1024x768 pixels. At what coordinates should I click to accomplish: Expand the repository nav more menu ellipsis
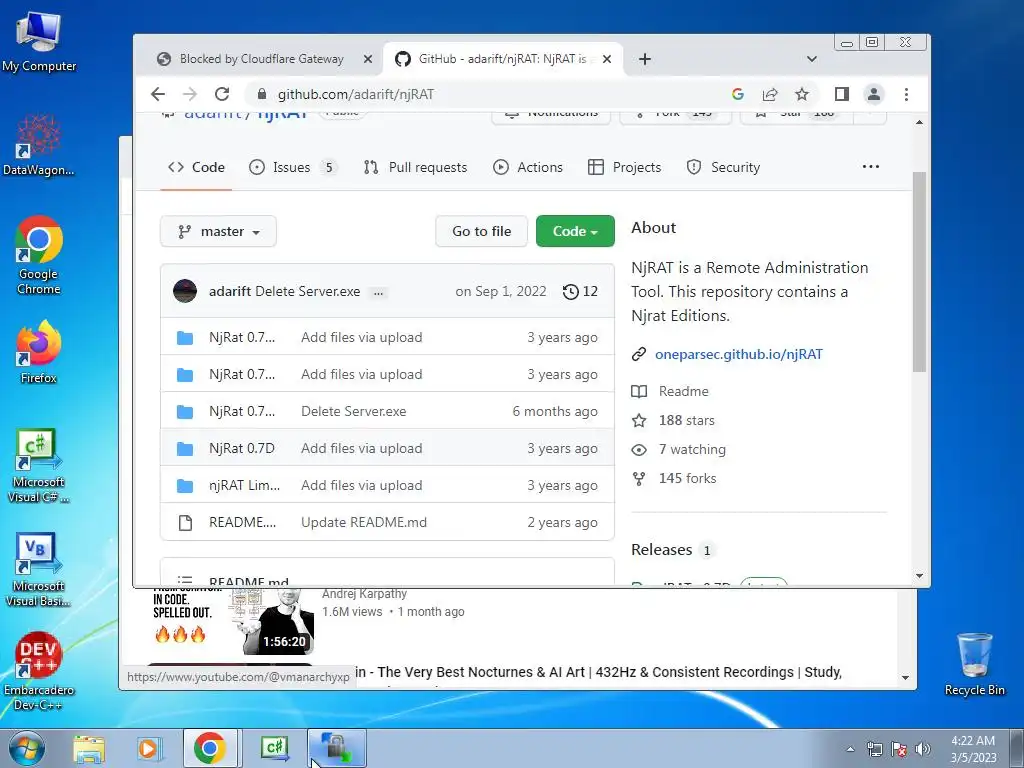[x=871, y=167]
